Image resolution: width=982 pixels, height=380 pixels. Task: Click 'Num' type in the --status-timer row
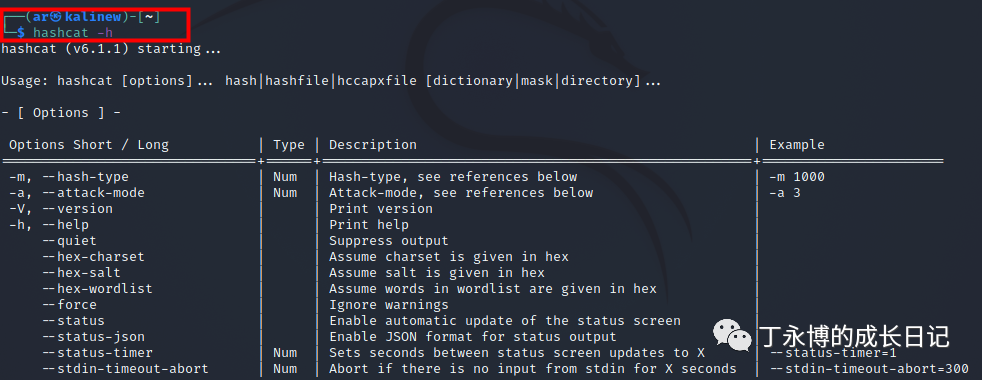point(285,352)
